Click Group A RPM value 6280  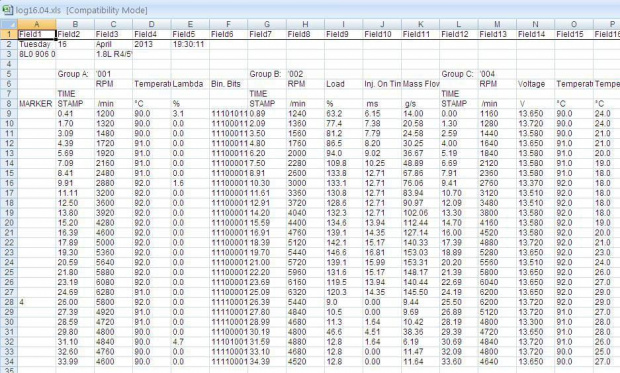pyautogui.click(x=113, y=292)
